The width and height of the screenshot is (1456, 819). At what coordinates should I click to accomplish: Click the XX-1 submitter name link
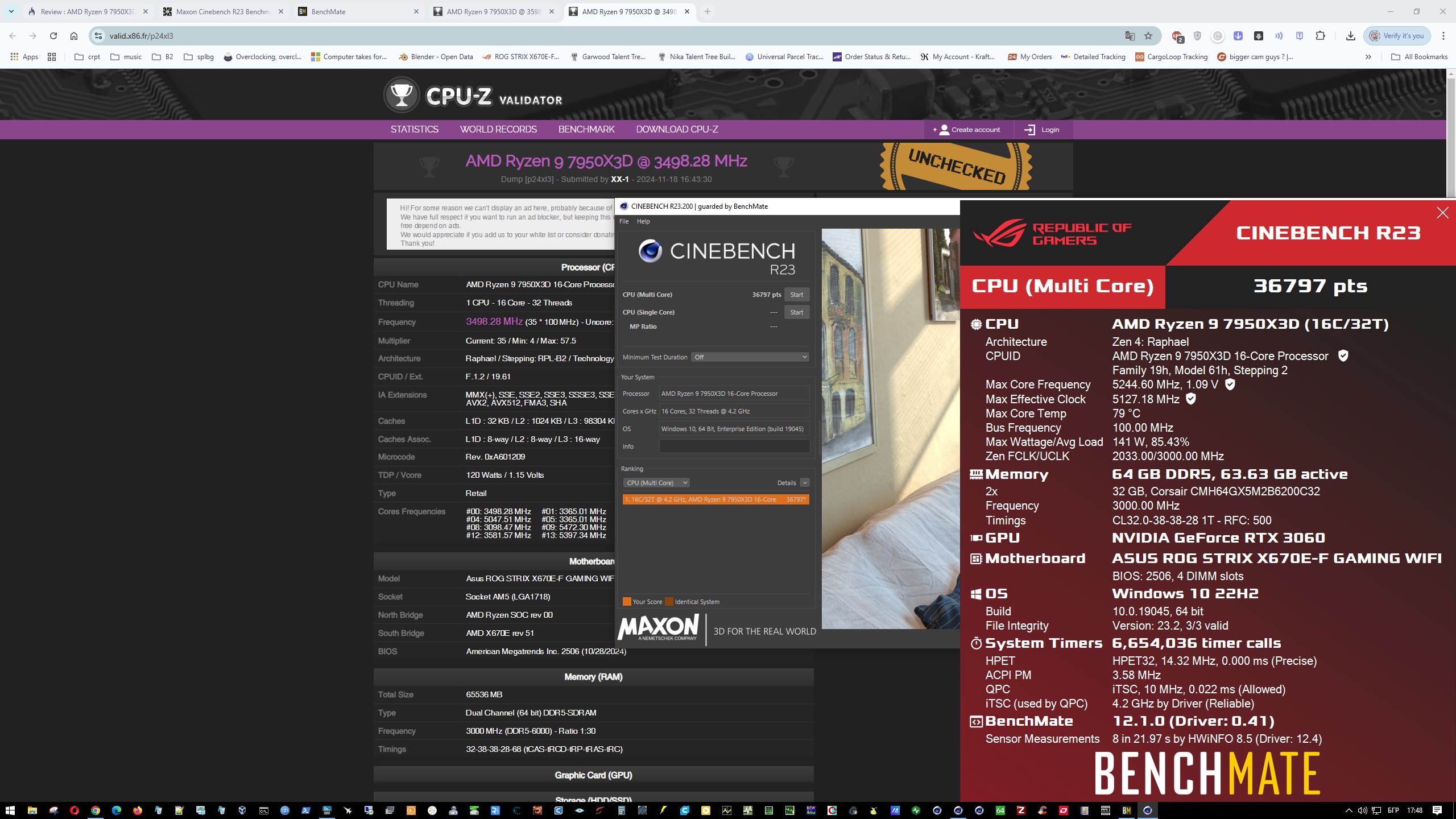point(619,179)
